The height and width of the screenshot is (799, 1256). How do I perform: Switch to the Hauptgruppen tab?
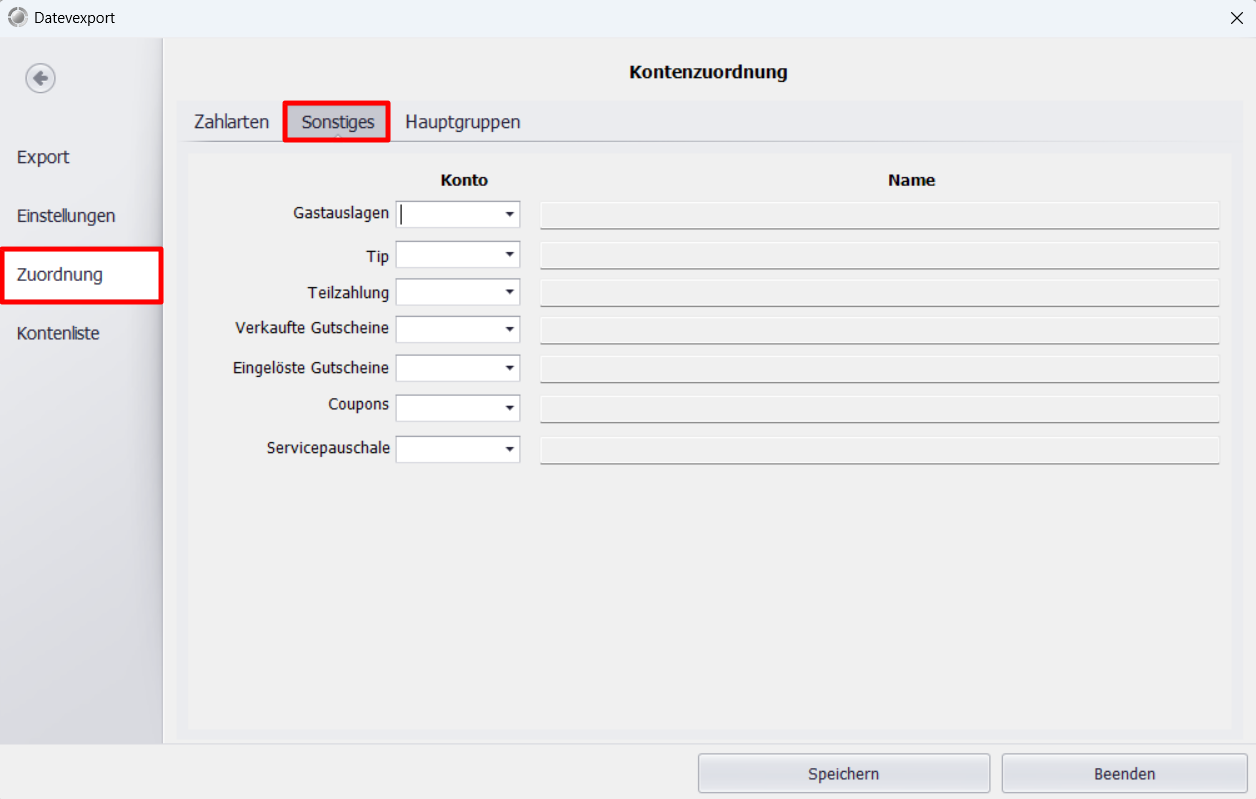coord(462,122)
